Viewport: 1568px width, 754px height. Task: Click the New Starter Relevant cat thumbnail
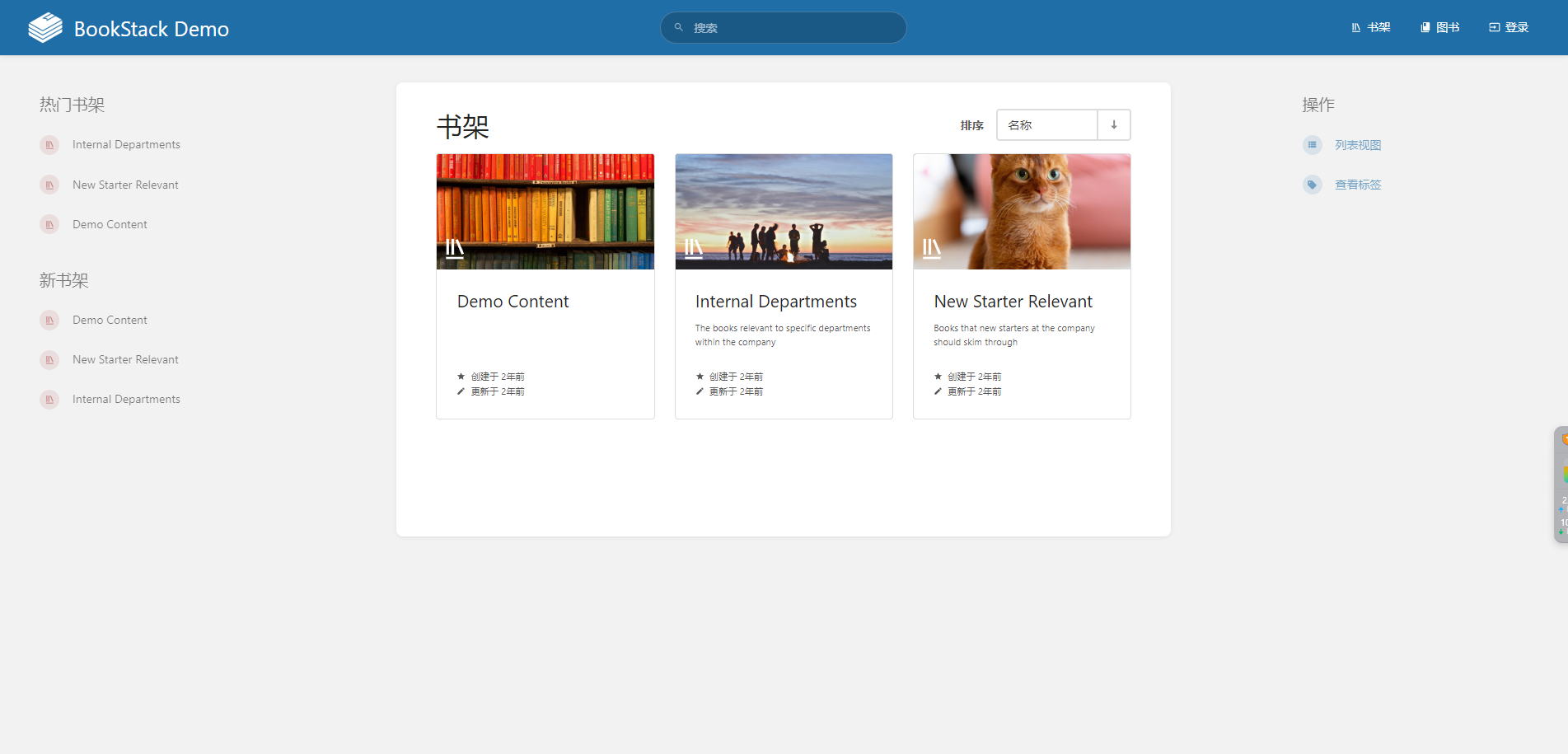tap(1022, 211)
